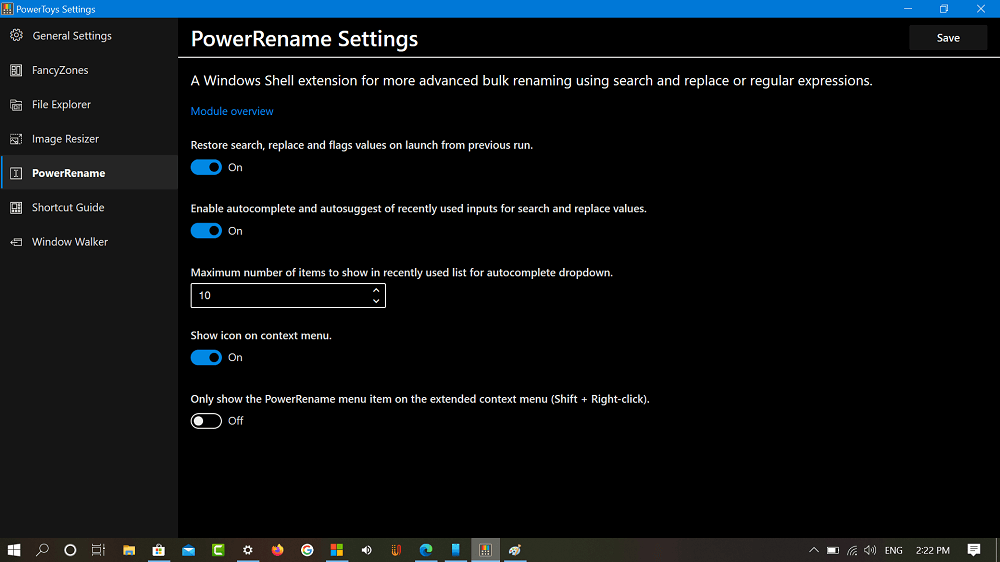Open system tray volume control
Screen dimensions: 1000x562
tap(870, 550)
